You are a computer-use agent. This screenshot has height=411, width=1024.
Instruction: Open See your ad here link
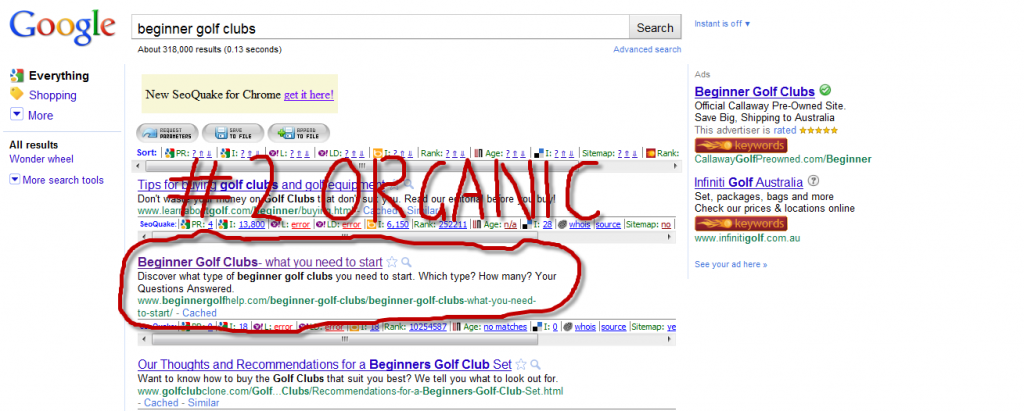click(x=731, y=265)
